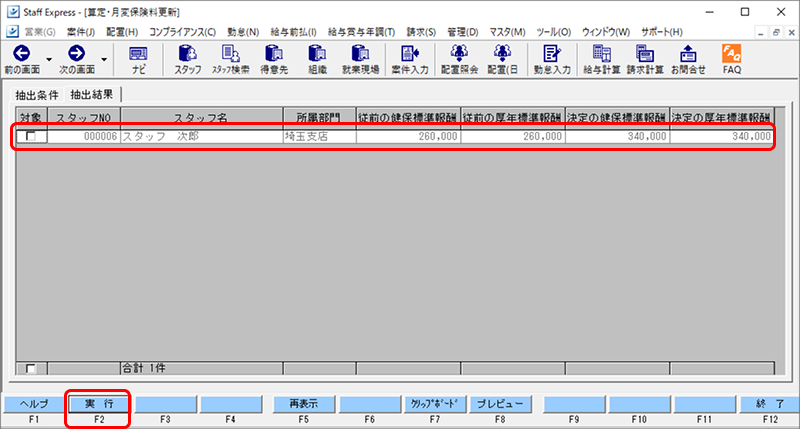Open the 請求(S) menu
Screen dimensions: 800x429
click(x=421, y=32)
